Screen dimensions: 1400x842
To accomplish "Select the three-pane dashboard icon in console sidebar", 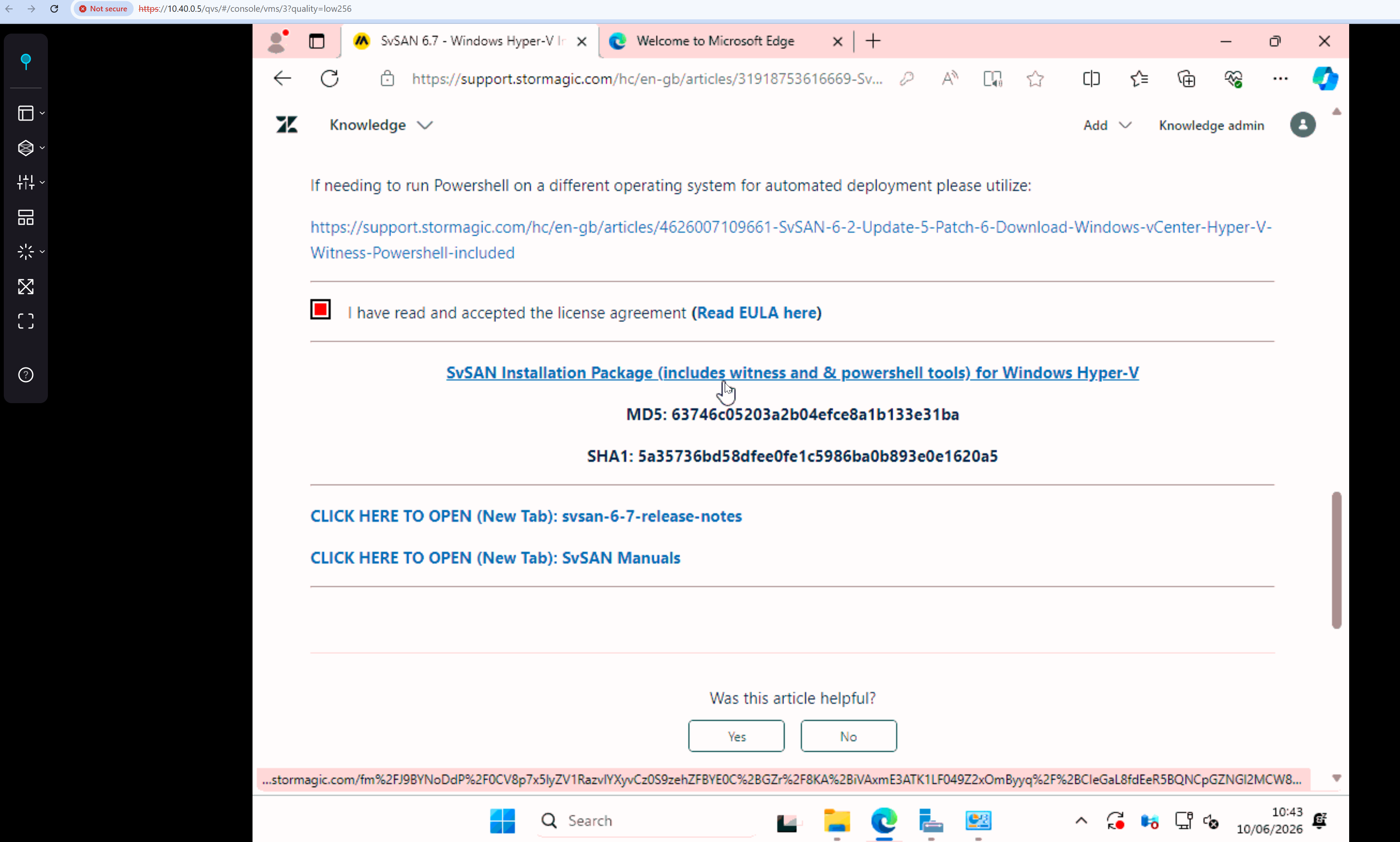I will point(26,217).
